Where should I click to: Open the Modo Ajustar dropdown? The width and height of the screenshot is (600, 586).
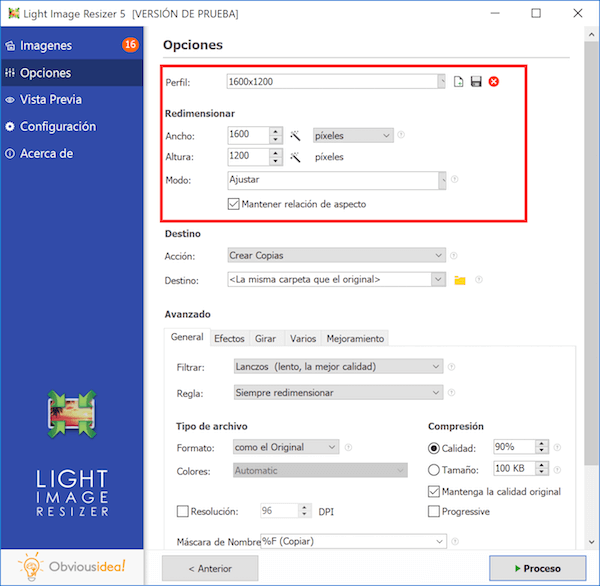click(442, 180)
